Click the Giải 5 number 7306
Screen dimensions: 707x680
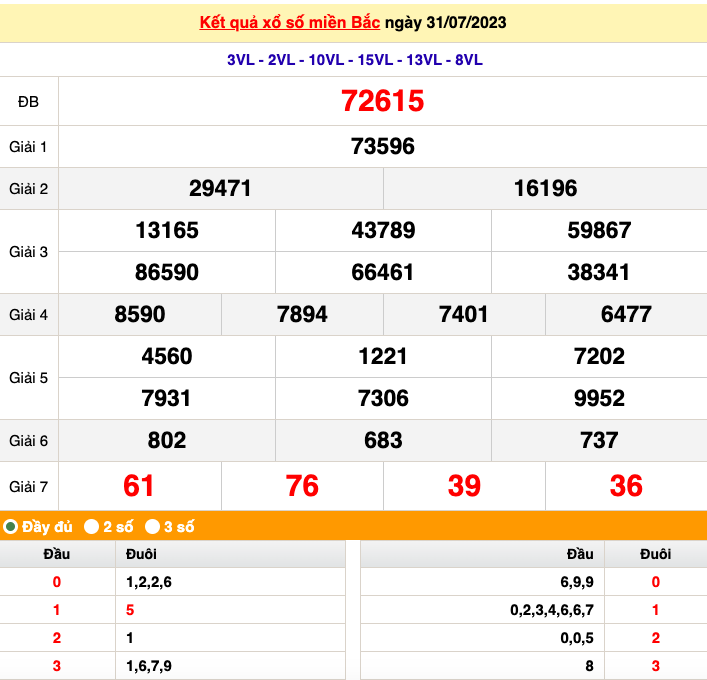[x=383, y=398]
